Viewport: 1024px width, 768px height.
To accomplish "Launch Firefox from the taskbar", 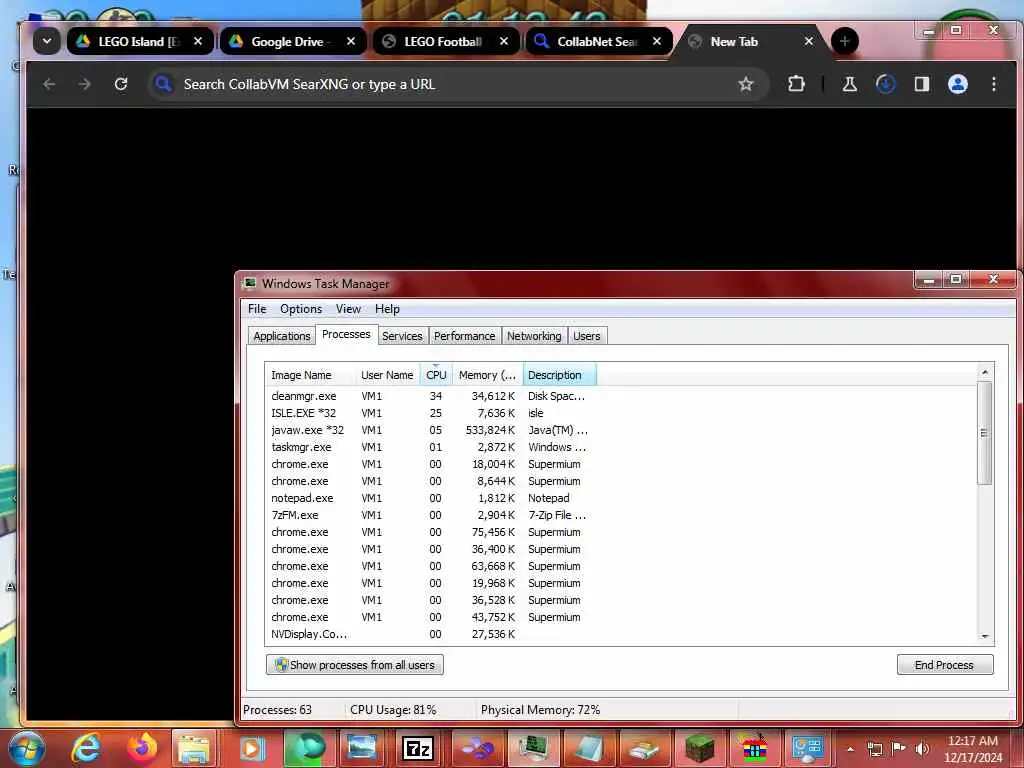I will pos(141,748).
